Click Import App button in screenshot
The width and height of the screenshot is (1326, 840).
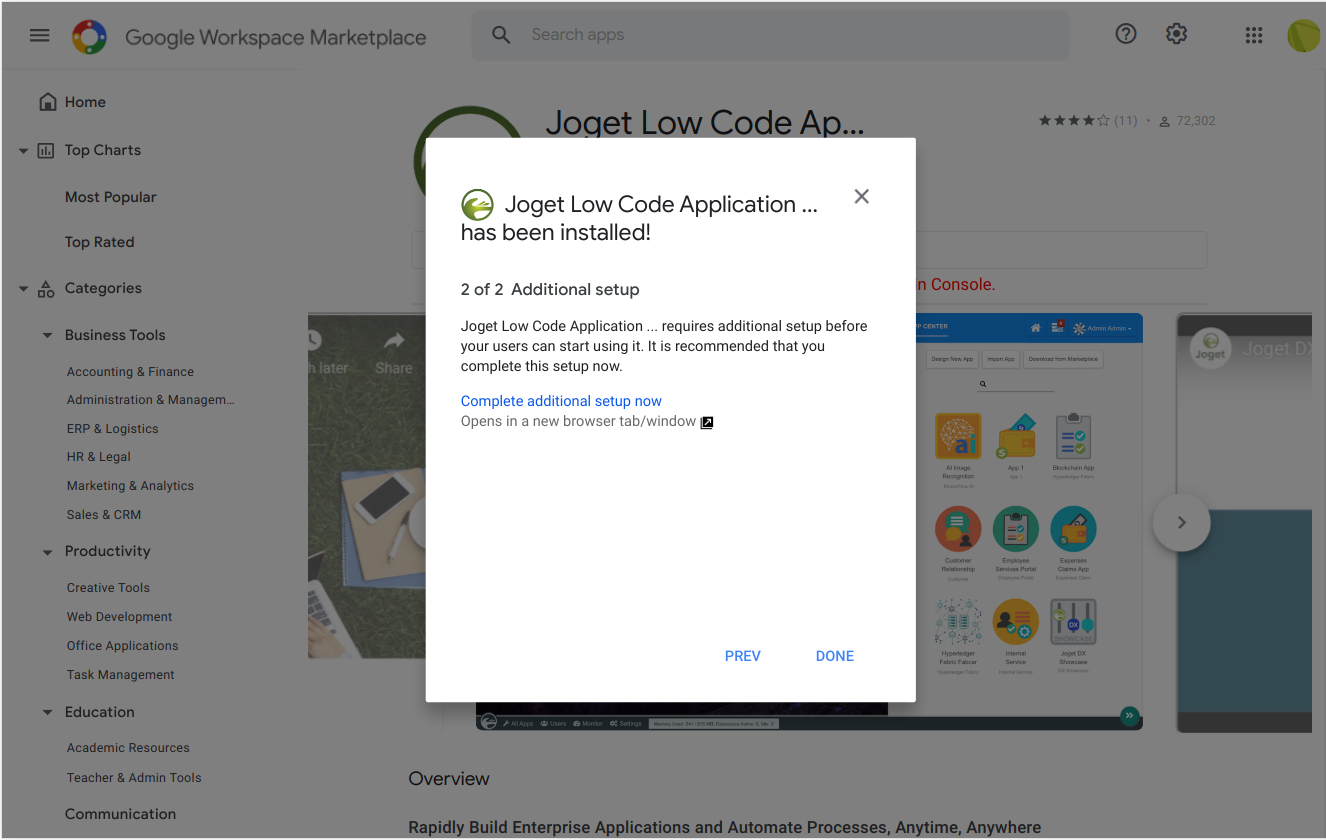[x=1001, y=359]
